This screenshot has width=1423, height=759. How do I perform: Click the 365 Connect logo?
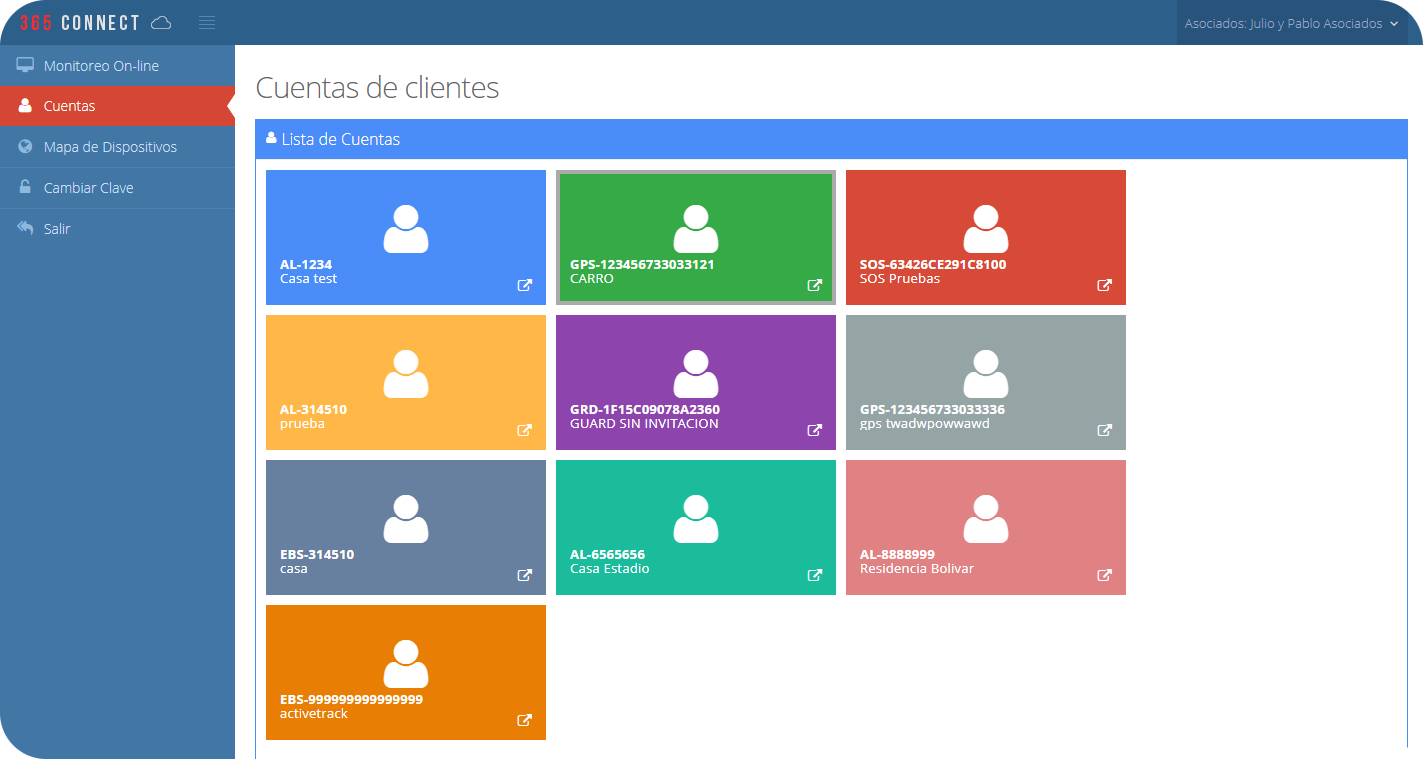80,21
